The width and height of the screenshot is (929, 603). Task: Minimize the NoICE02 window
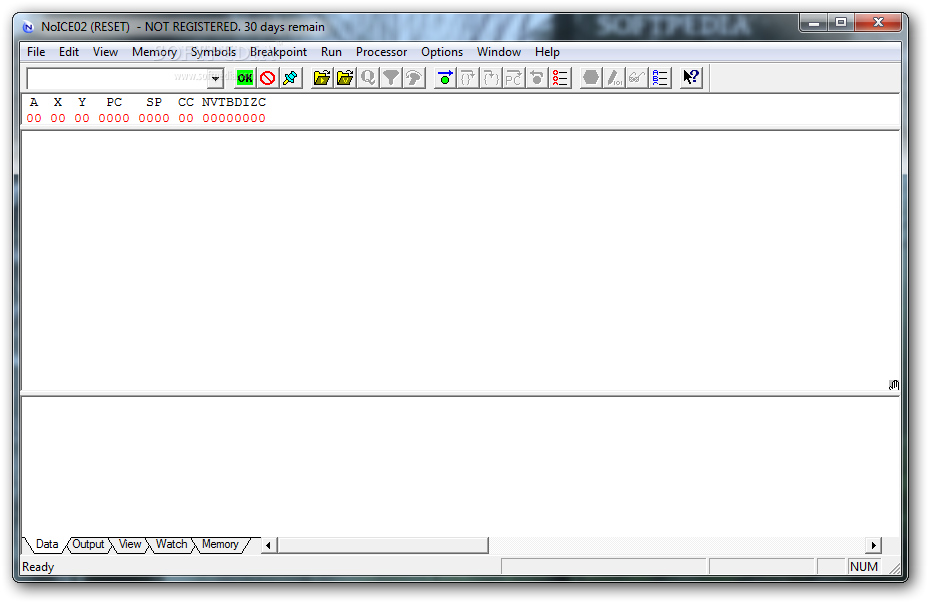coord(815,23)
